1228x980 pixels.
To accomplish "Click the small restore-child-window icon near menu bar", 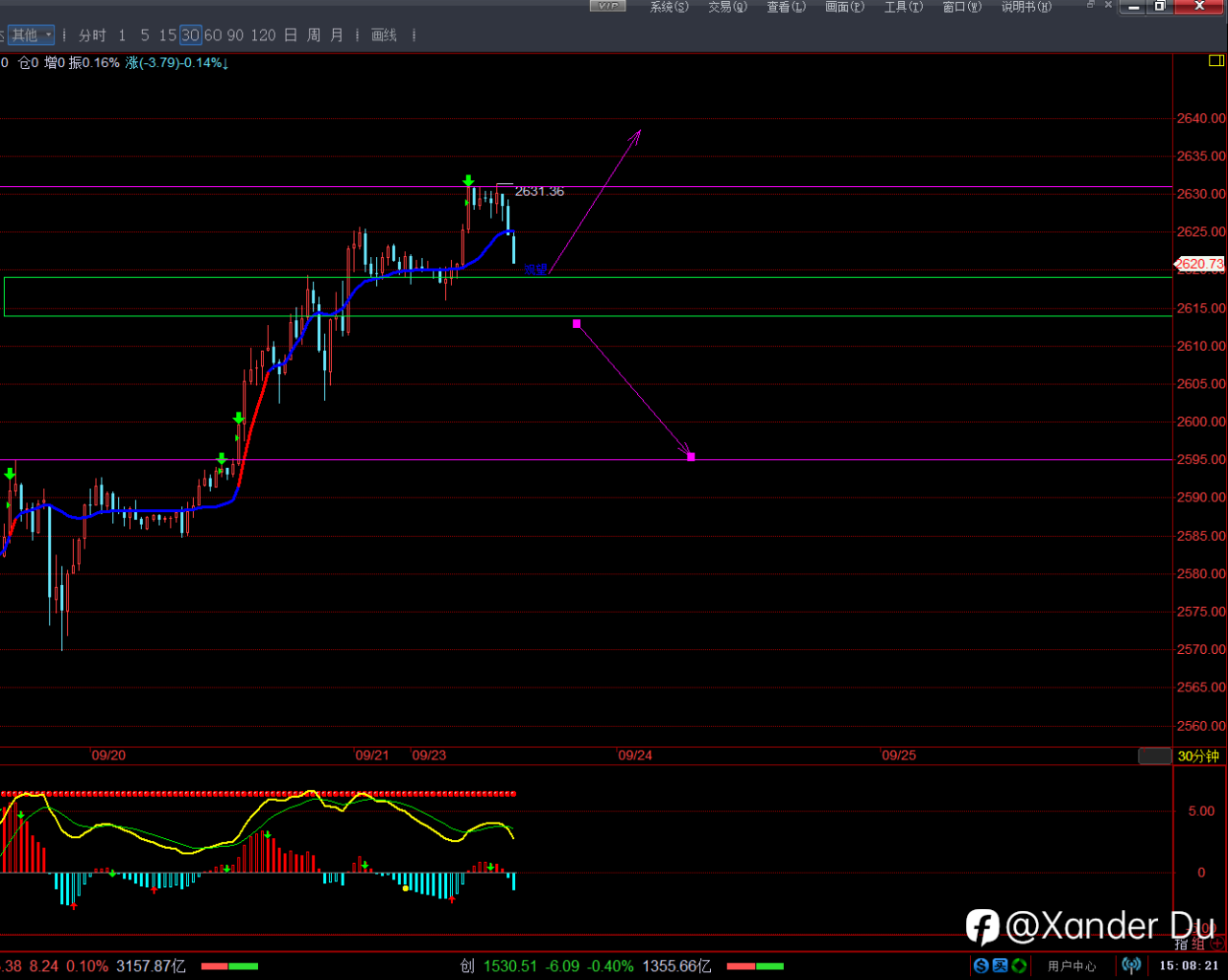I will tap(1091, 5).
